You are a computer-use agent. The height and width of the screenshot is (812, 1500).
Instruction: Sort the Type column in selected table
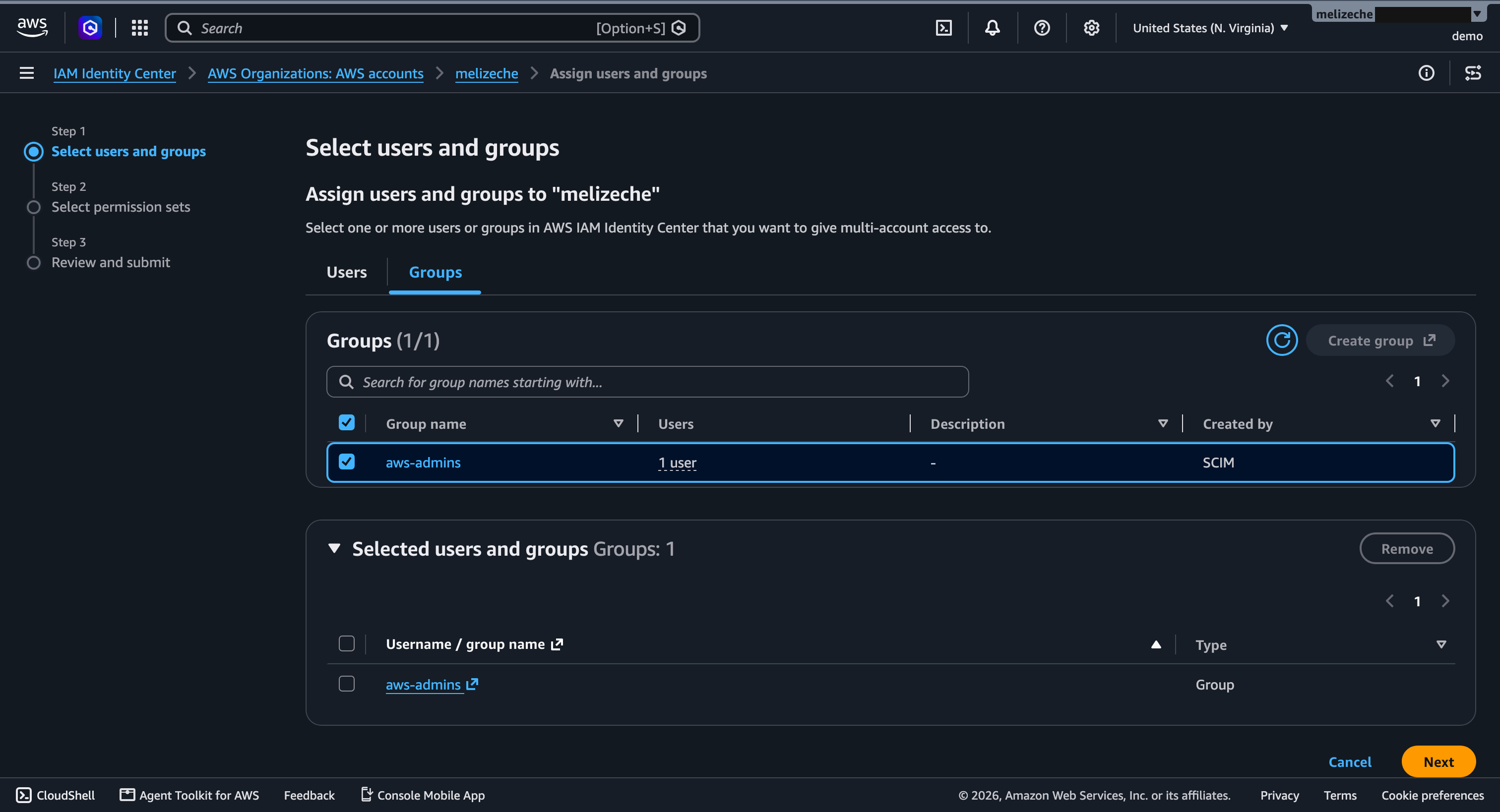tap(1441, 644)
